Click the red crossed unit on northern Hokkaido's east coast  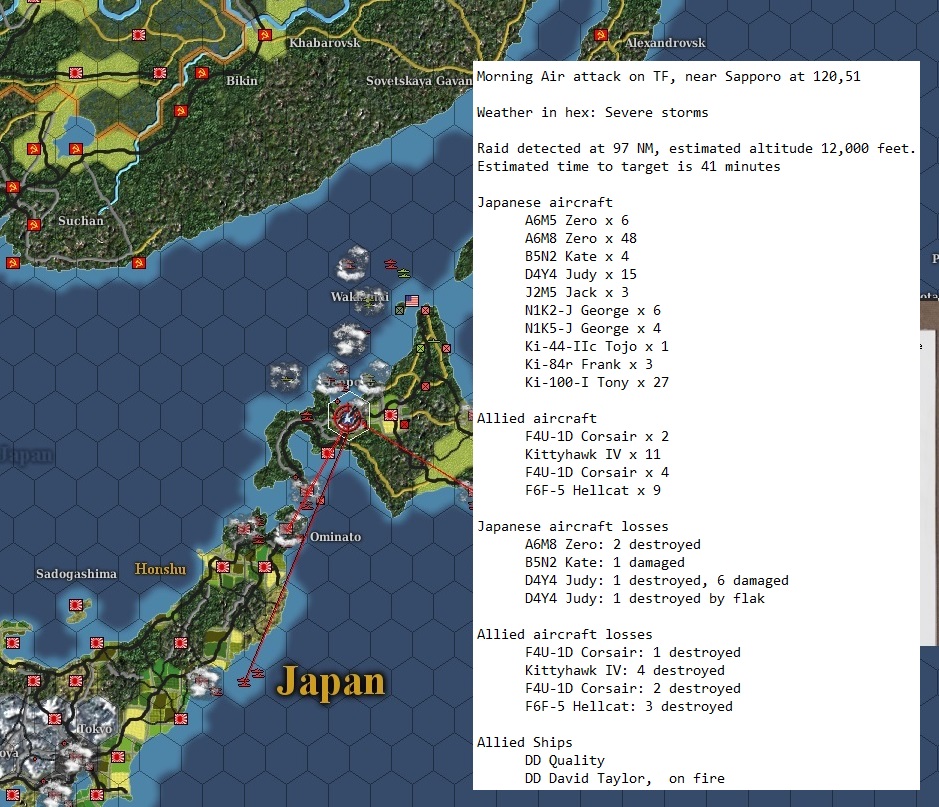pos(446,348)
